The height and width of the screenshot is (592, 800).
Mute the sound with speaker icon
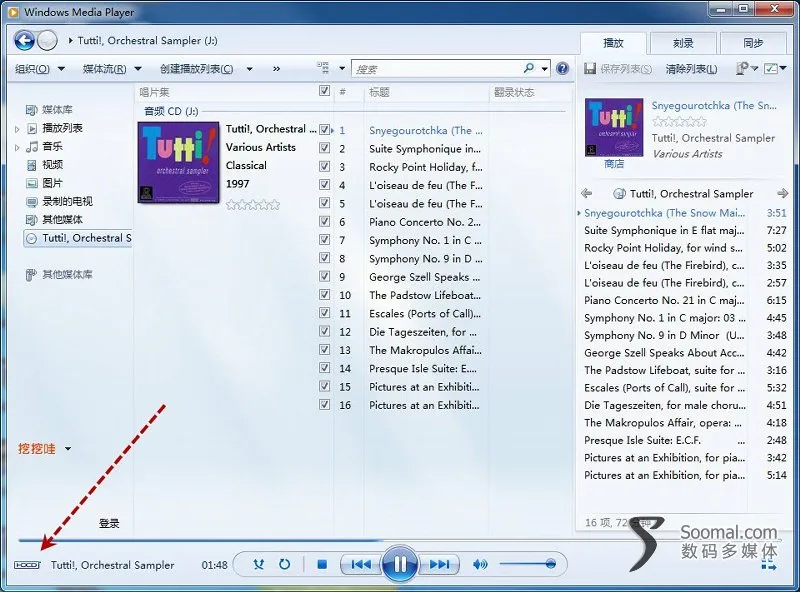point(480,564)
